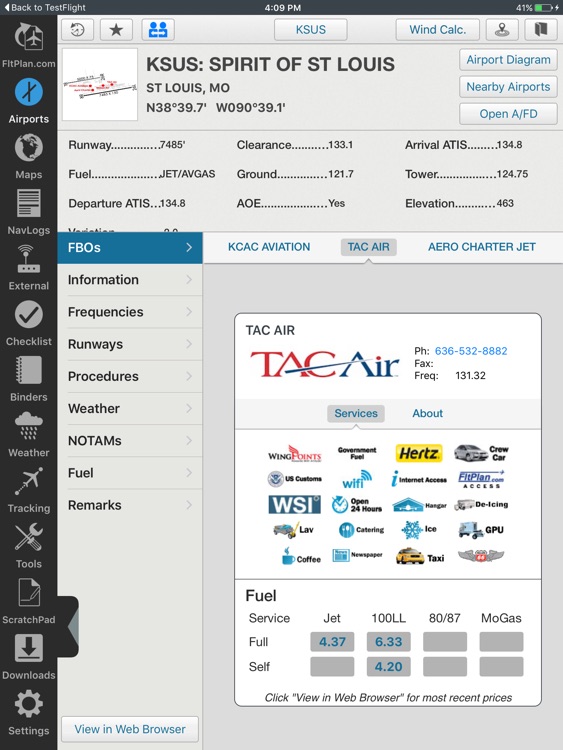The width and height of the screenshot is (563, 750).
Task: Open app Settings gear
Action: coord(28,712)
